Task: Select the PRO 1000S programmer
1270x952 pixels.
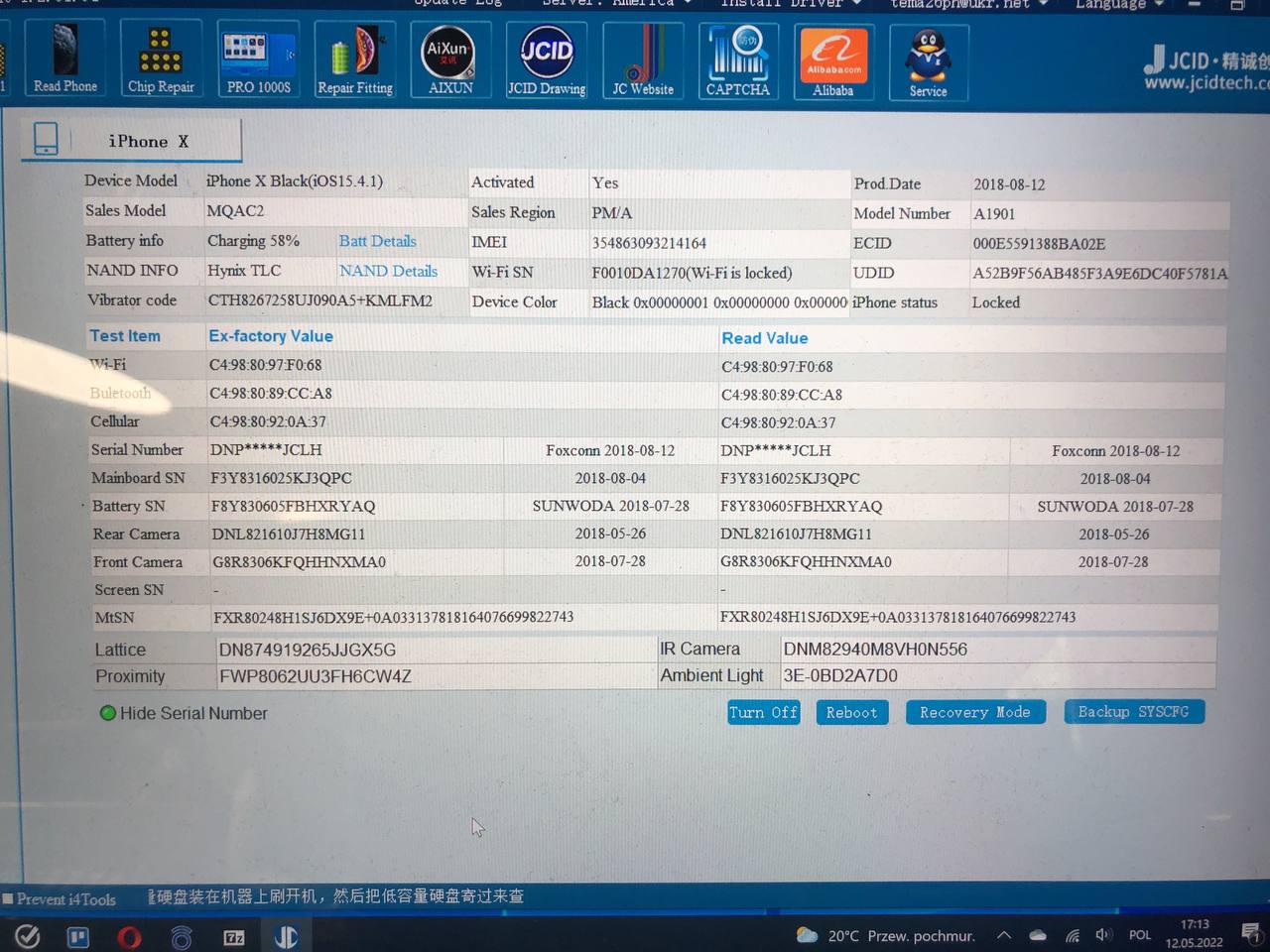Action: coord(258,60)
